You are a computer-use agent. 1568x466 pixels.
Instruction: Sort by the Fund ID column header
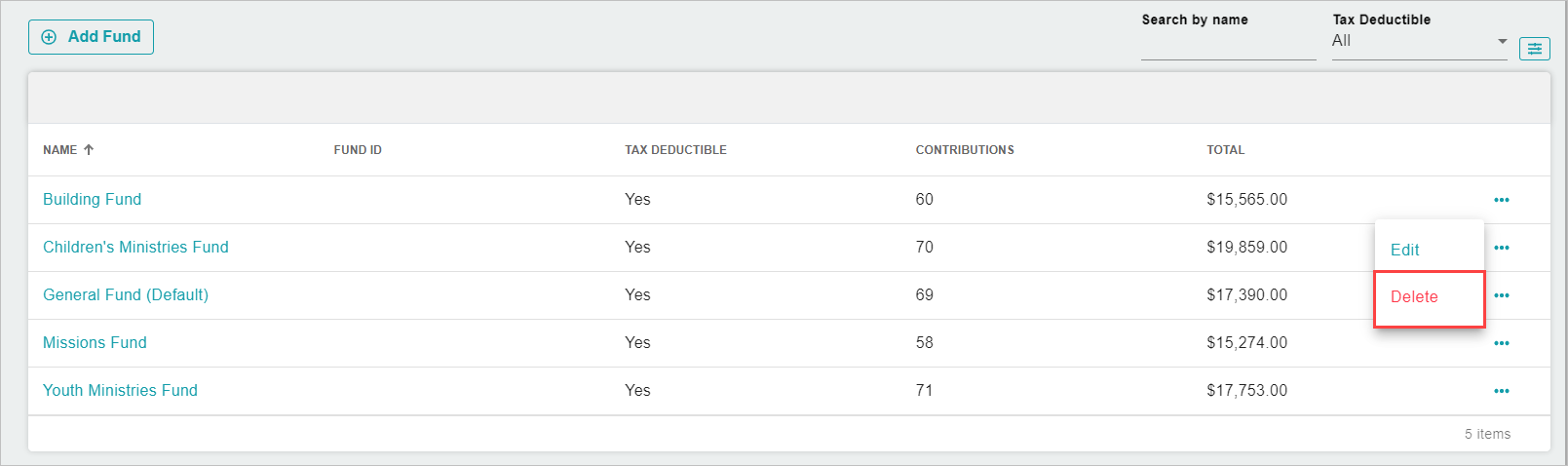pos(358,150)
